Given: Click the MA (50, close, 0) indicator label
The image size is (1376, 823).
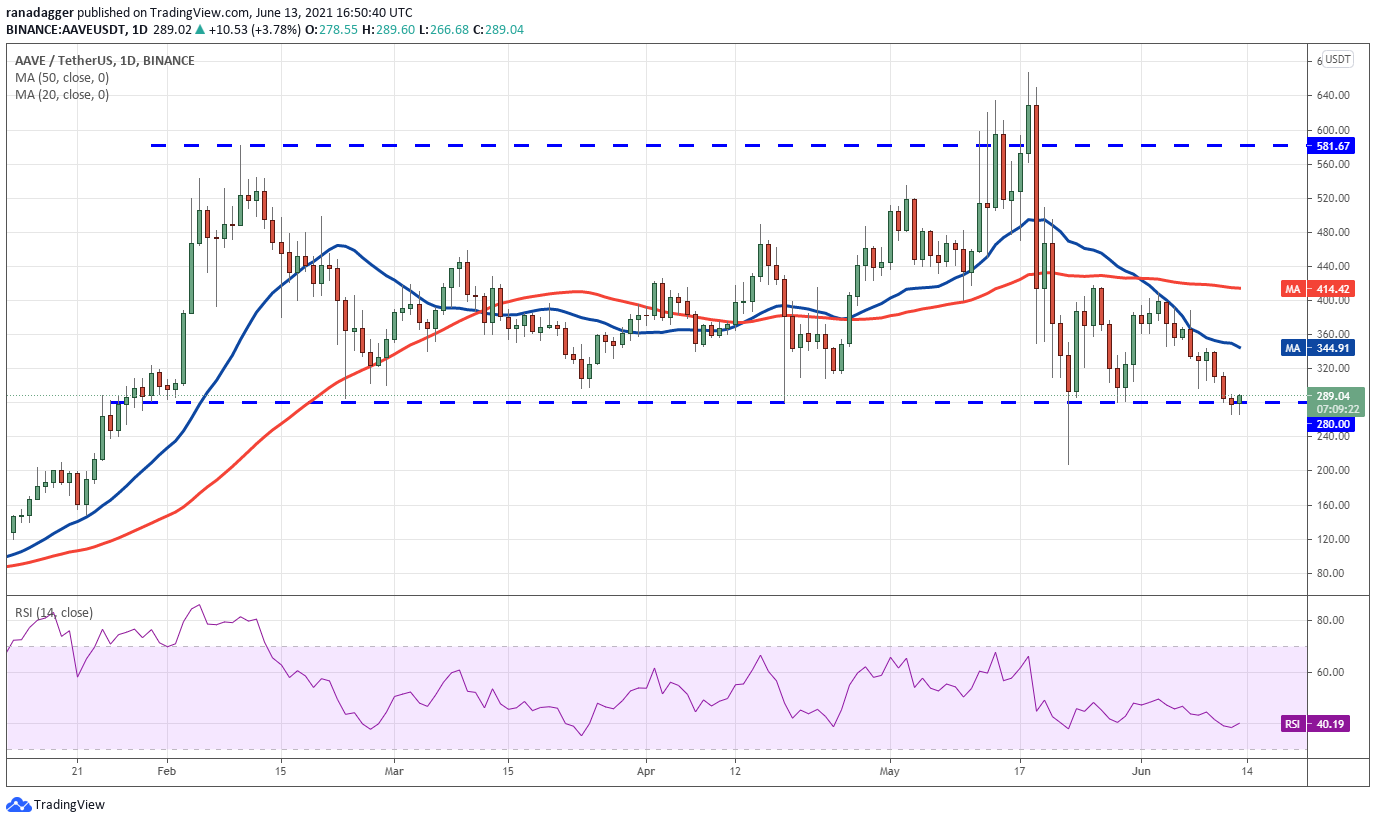Looking at the screenshot, I should 62,78.
